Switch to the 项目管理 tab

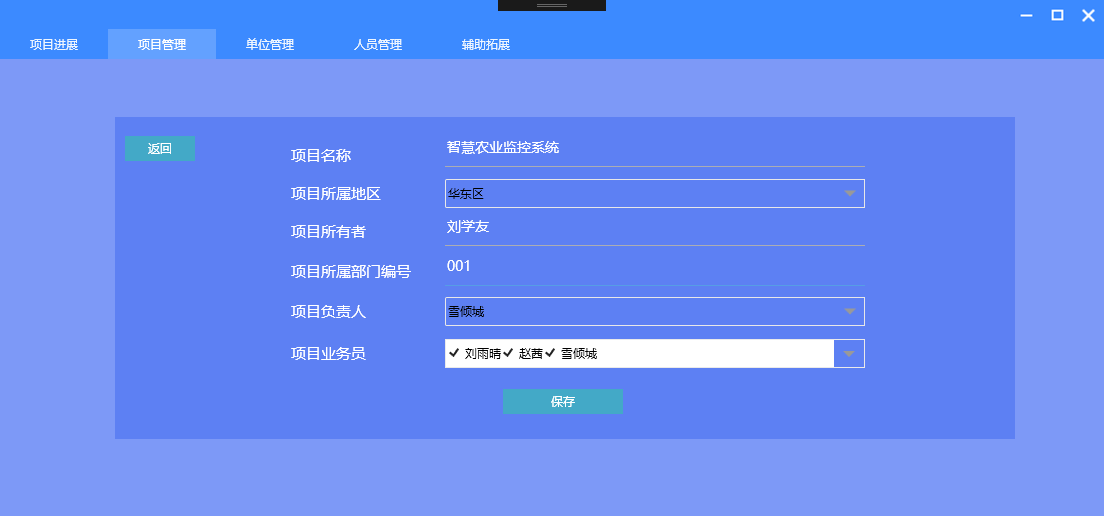point(162,44)
